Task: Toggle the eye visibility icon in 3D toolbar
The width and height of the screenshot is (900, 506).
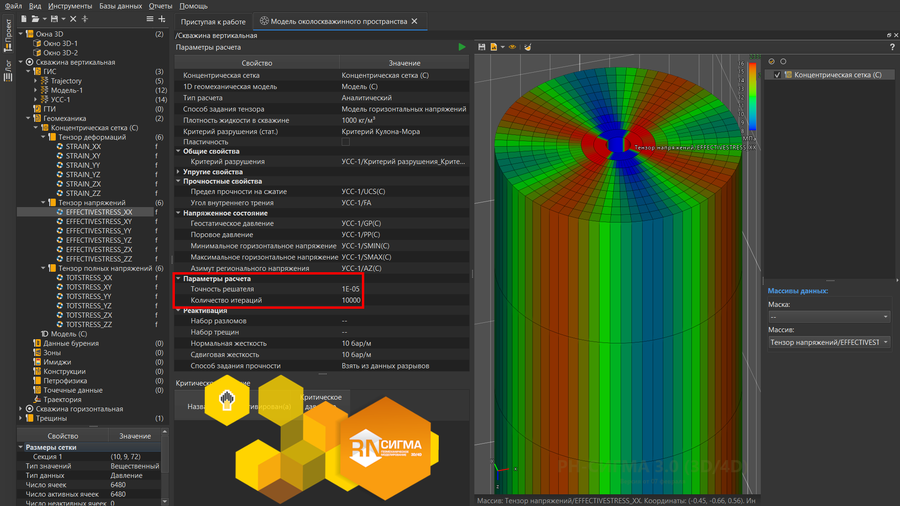Action: click(514, 47)
